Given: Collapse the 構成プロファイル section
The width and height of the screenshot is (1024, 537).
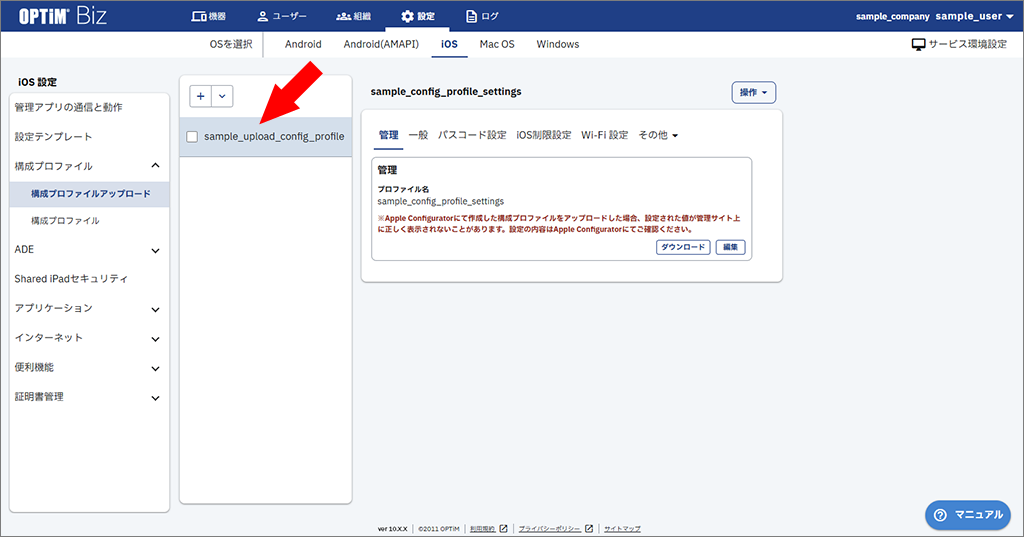Looking at the screenshot, I should (155, 166).
